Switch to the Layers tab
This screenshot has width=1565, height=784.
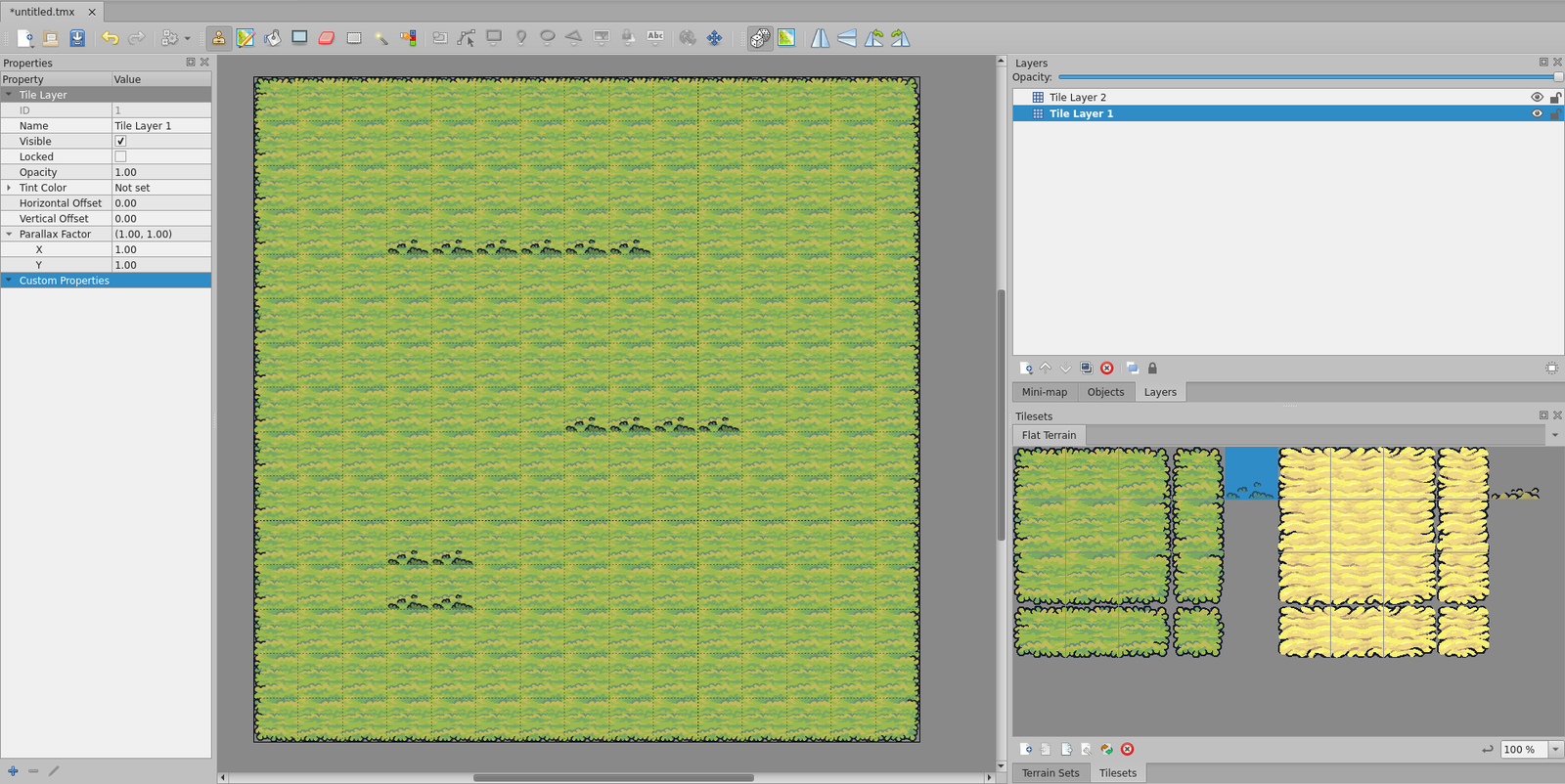1160,392
